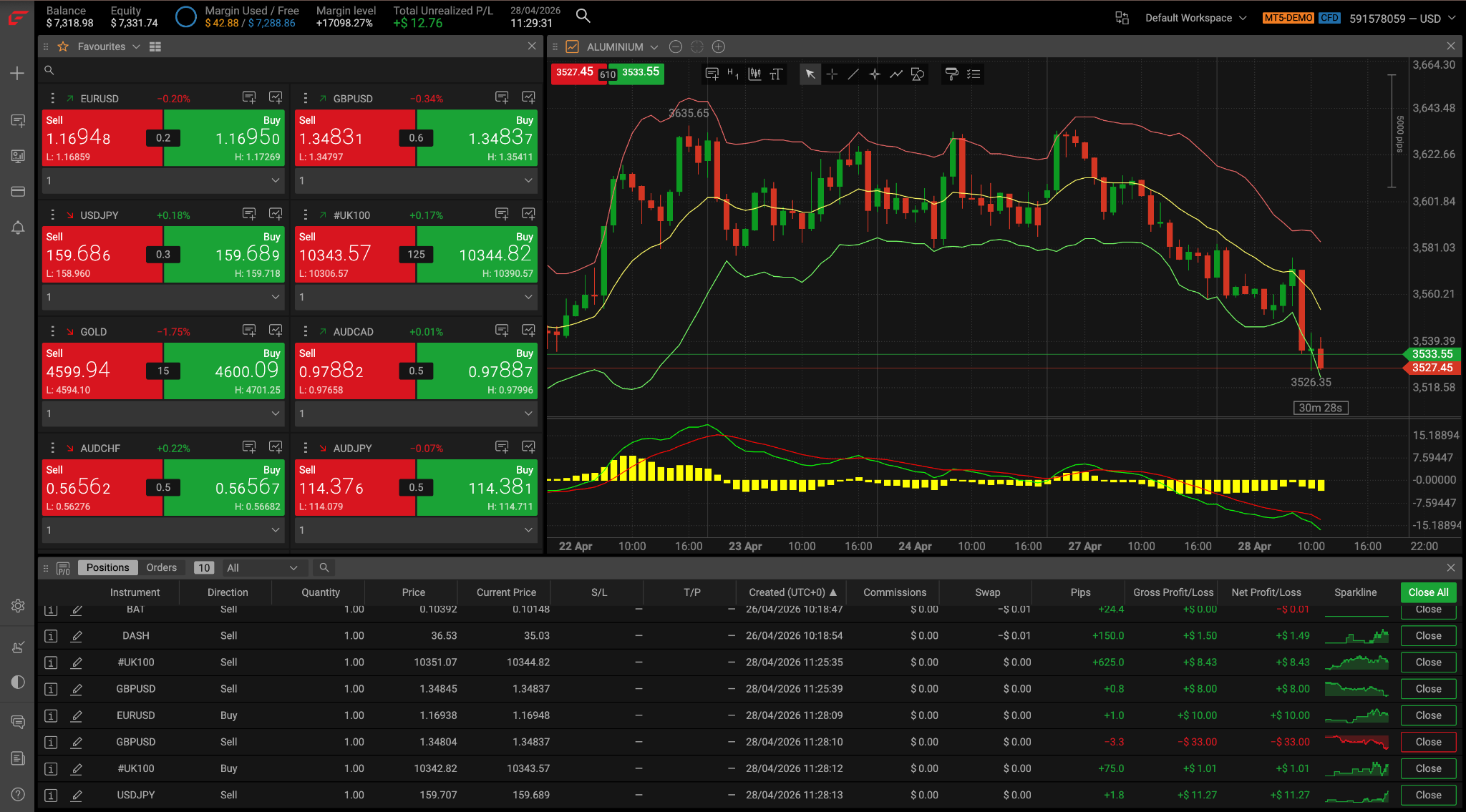This screenshot has width=1466, height=812.
Task: Click the chart zoom in plus icon
Action: coord(719,47)
